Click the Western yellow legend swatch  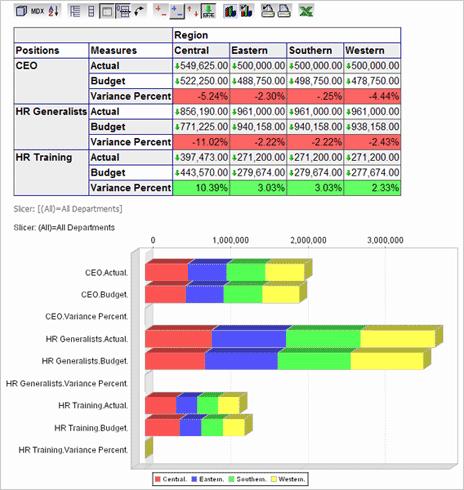coord(274,479)
